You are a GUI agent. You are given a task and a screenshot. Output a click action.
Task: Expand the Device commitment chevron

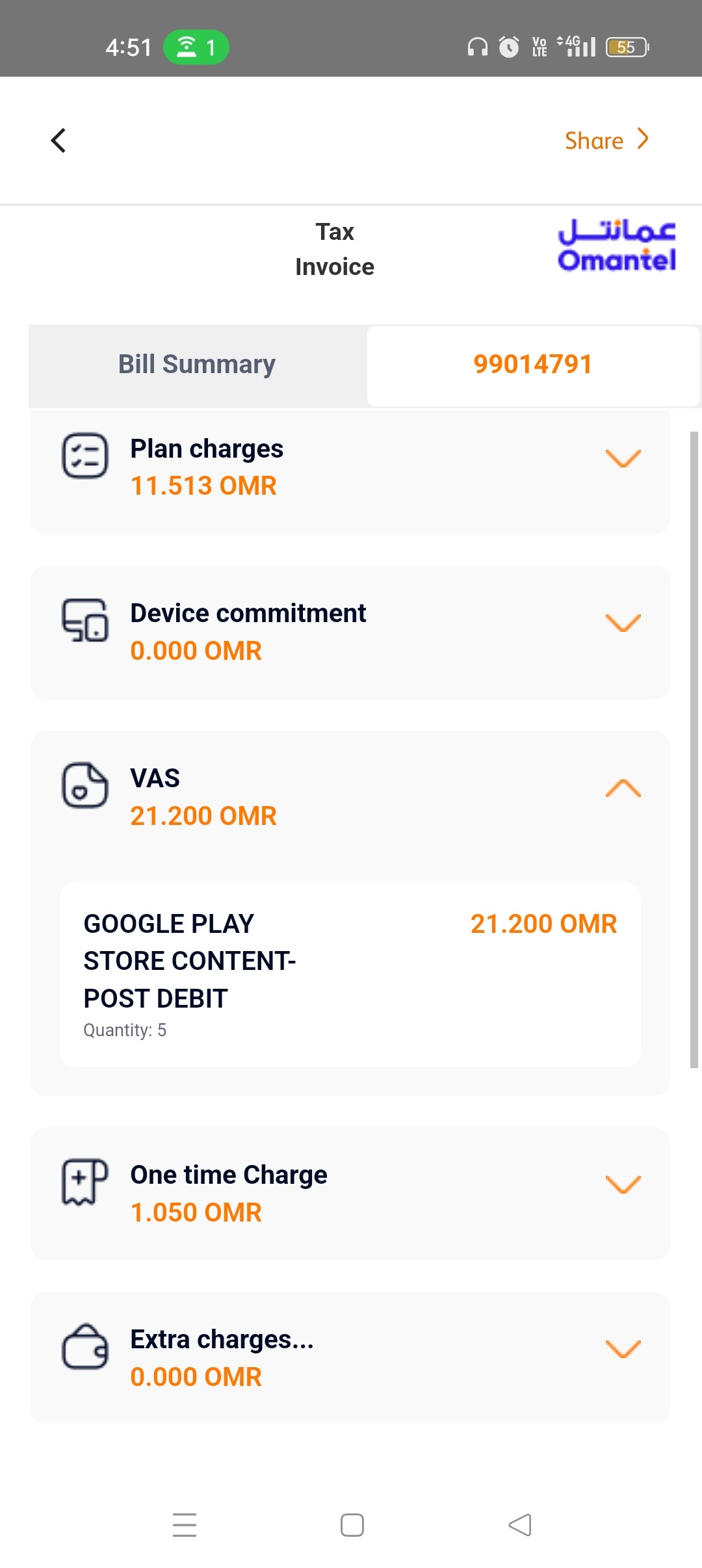[x=623, y=623]
